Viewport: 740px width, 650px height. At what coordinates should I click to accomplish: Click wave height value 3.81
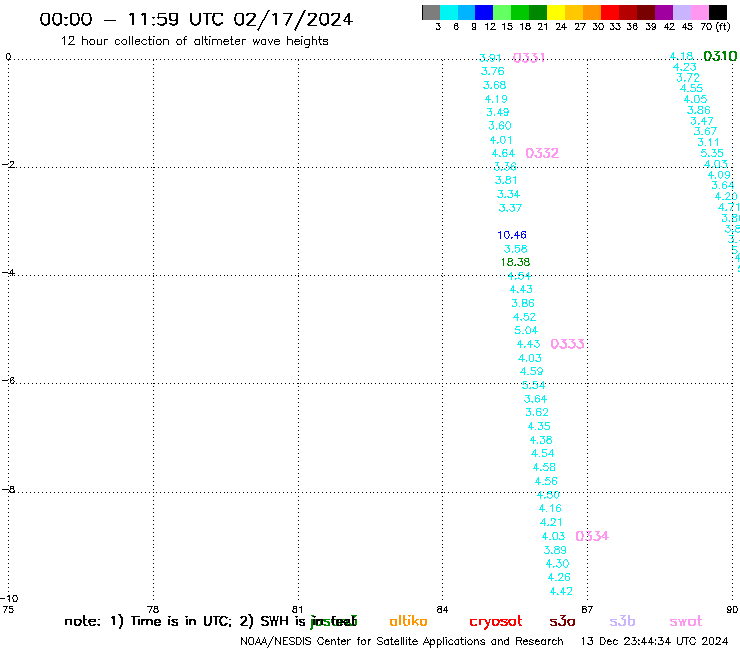(x=506, y=180)
